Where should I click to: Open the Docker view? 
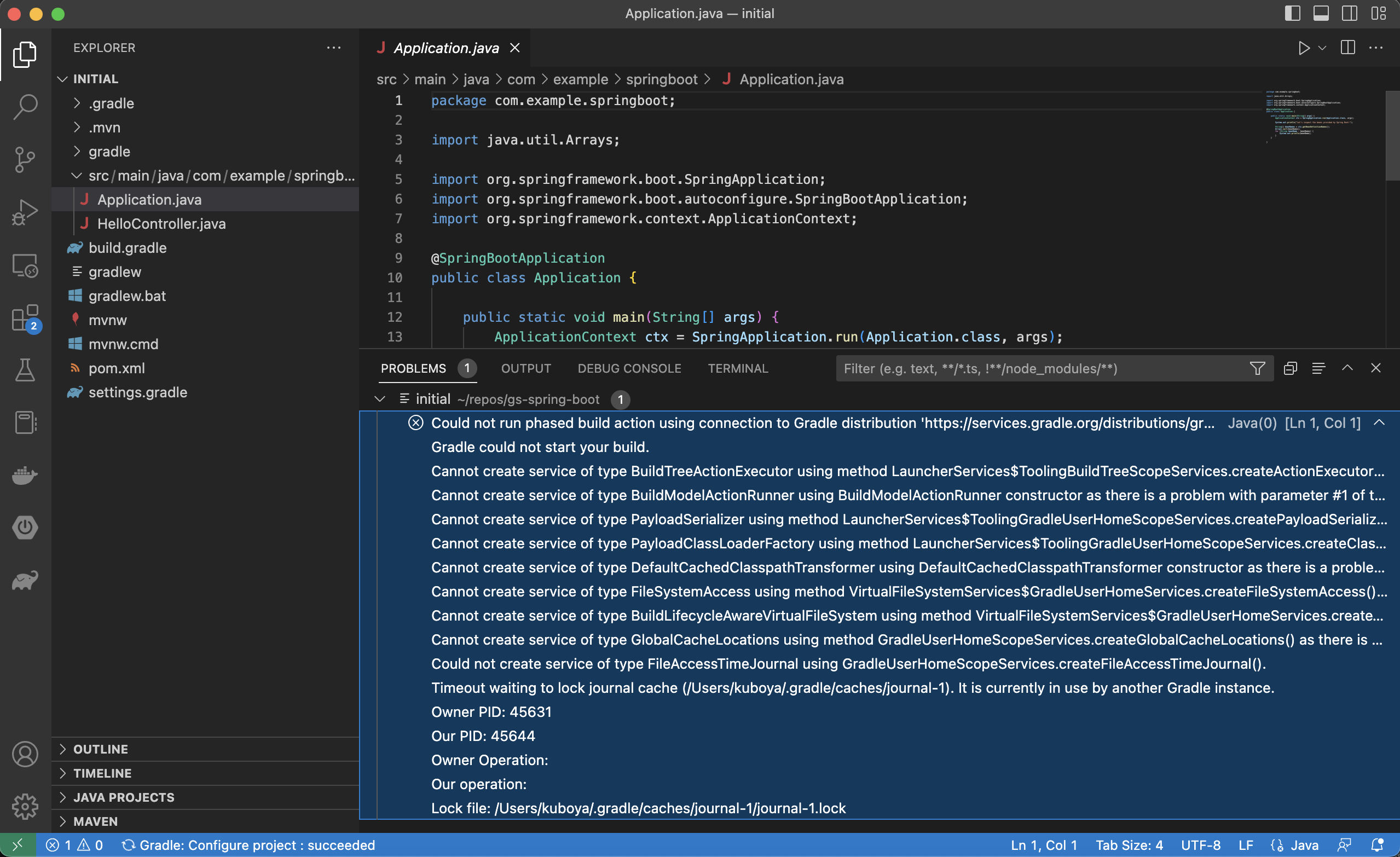[x=25, y=476]
